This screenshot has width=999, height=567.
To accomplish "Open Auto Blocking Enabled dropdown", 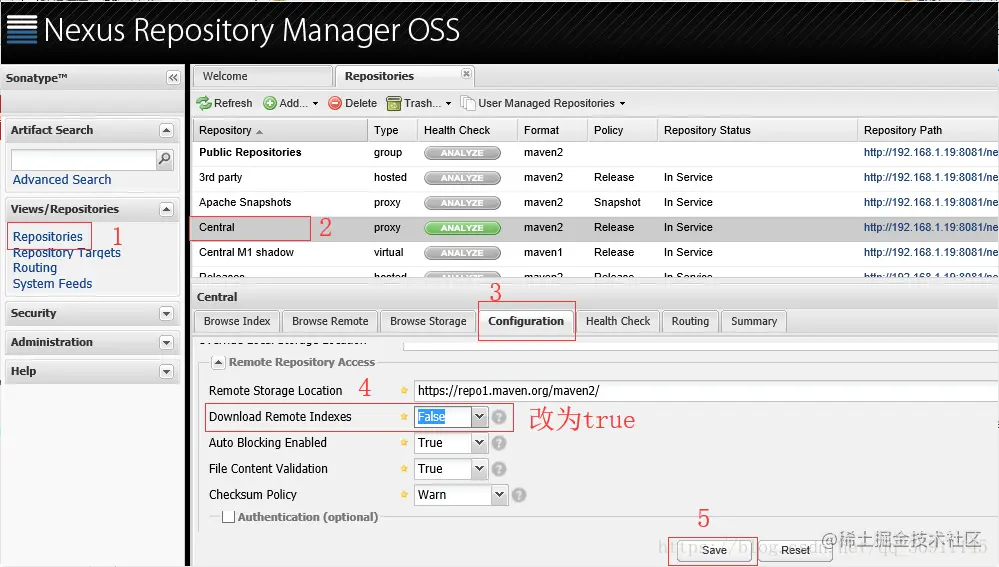I will [480, 443].
